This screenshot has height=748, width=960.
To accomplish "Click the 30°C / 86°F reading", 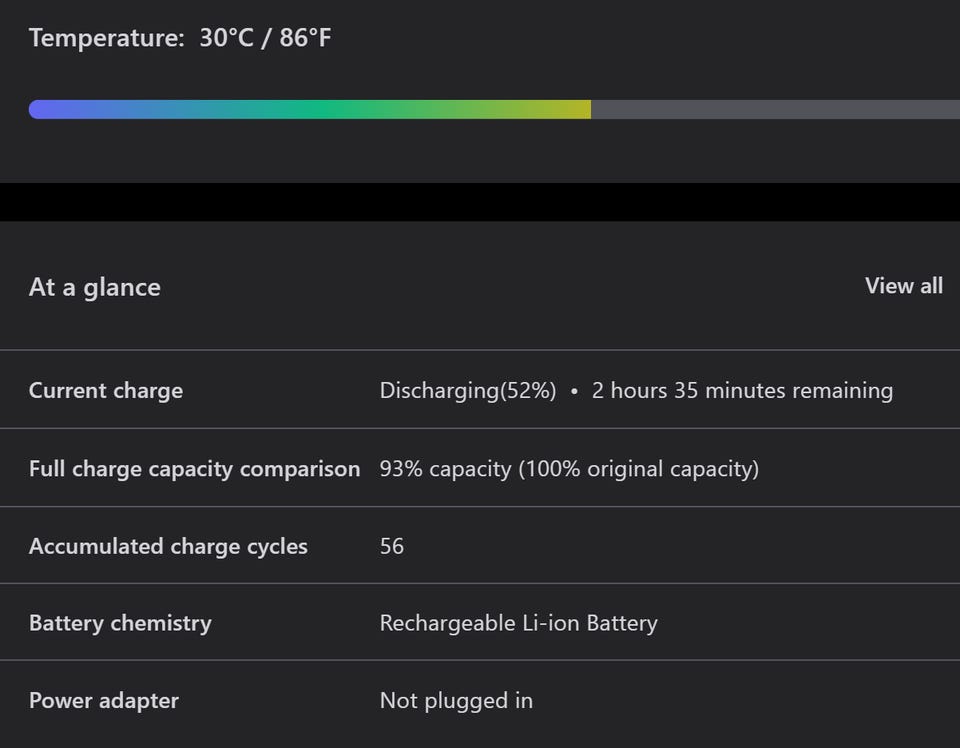I will pyautogui.click(x=265, y=38).
